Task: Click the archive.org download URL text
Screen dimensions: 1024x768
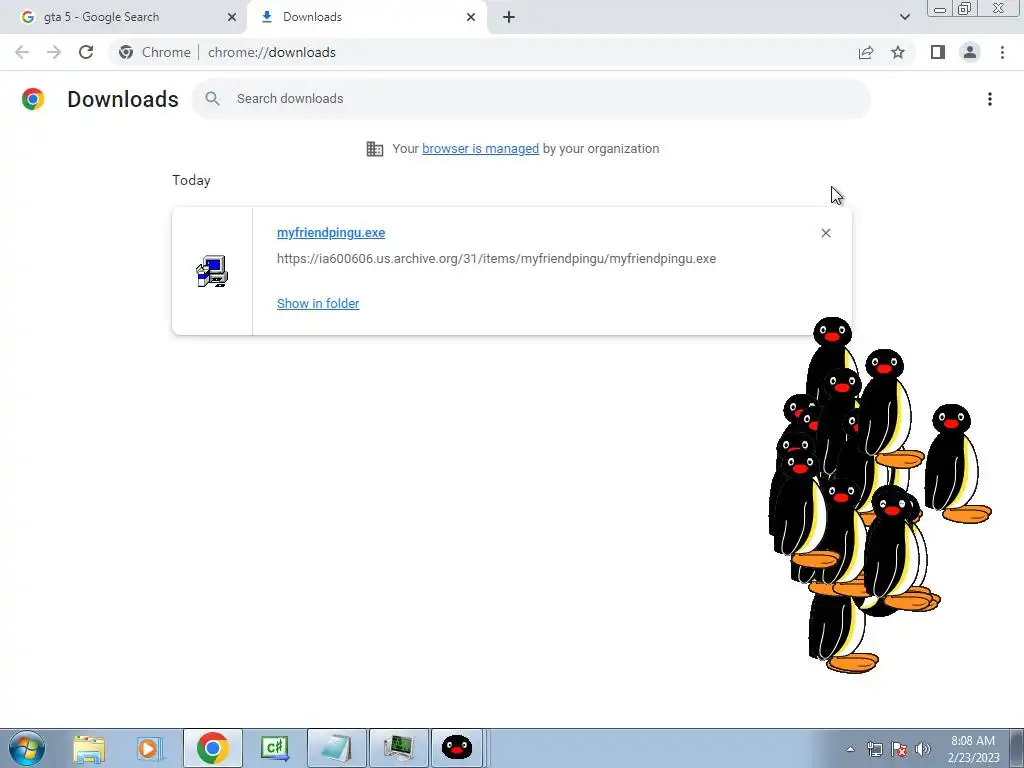Action: pos(496,259)
